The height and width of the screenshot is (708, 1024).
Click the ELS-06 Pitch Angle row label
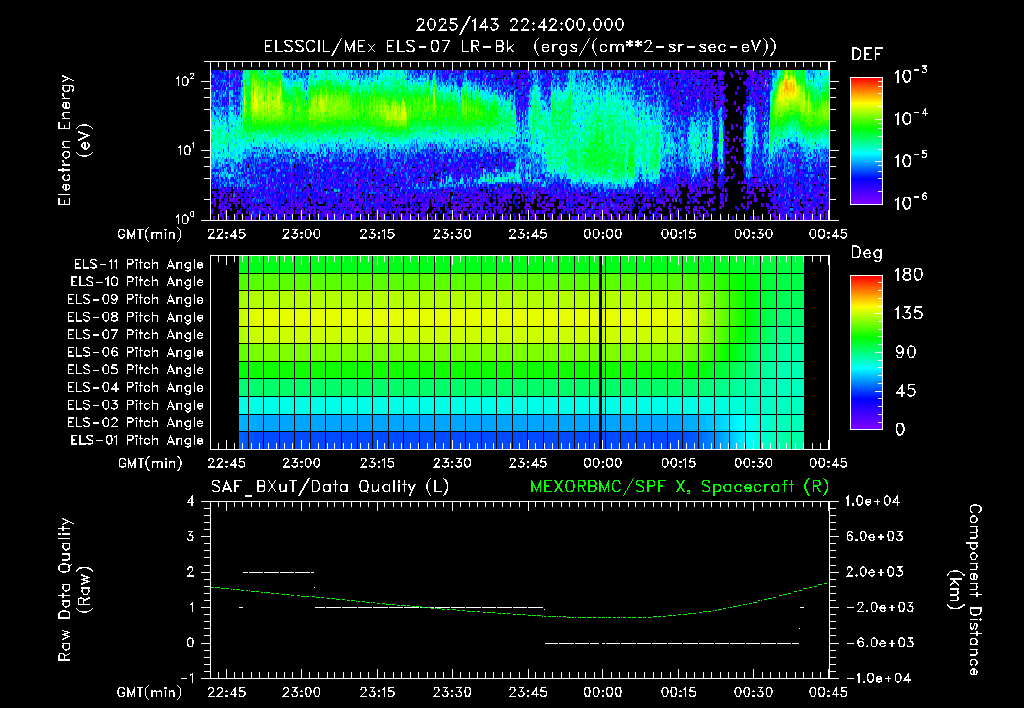pos(135,353)
